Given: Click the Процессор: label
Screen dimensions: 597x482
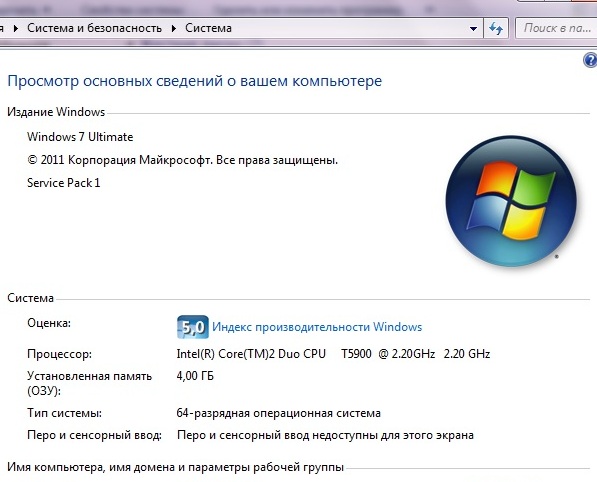Looking at the screenshot, I should pyautogui.click(x=59, y=354).
